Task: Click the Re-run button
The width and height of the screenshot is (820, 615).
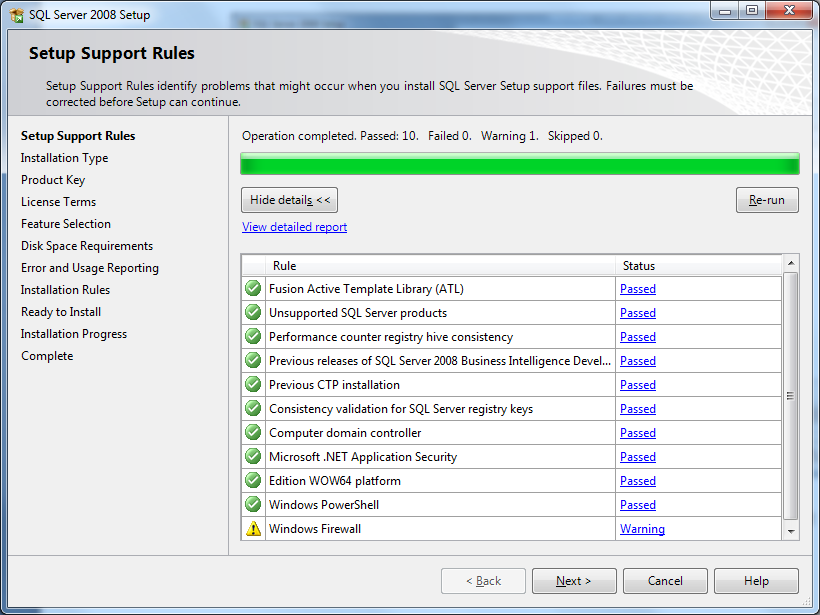Action: pos(767,200)
